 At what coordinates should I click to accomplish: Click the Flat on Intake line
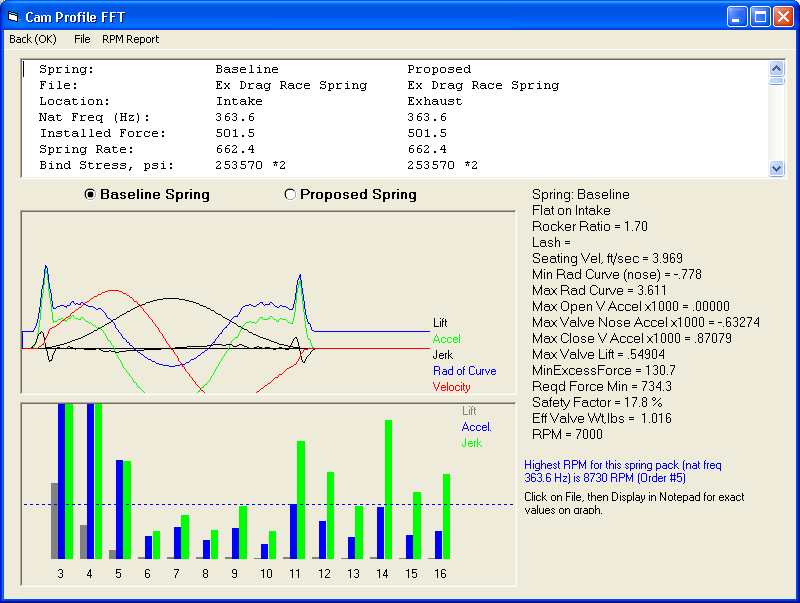pos(571,211)
